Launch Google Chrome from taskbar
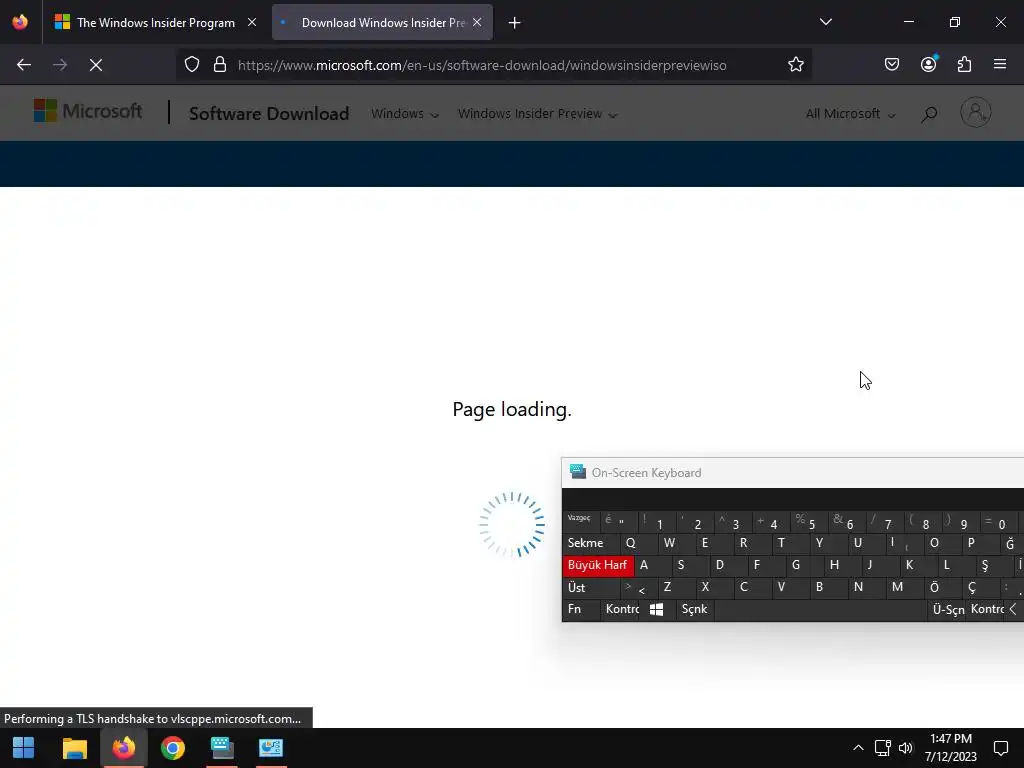Image resolution: width=1024 pixels, height=768 pixels. click(x=173, y=748)
